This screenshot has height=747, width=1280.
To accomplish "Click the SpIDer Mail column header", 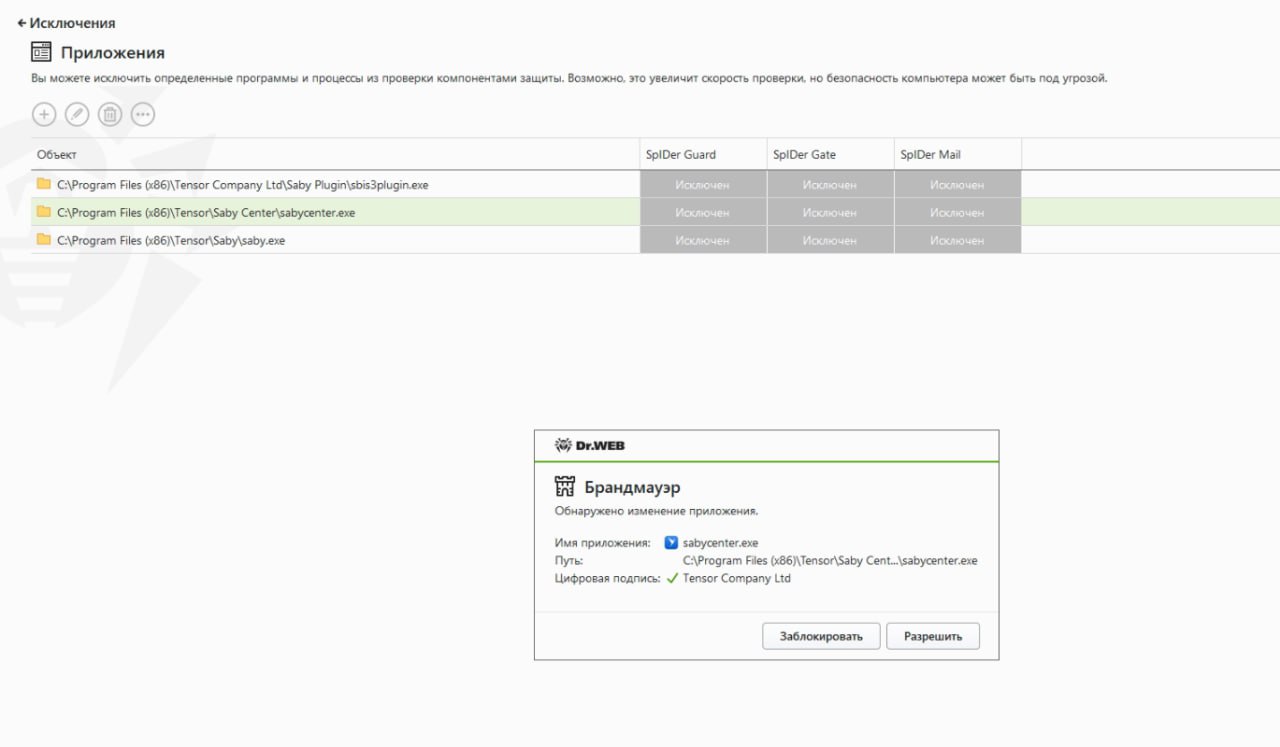I will pos(930,155).
